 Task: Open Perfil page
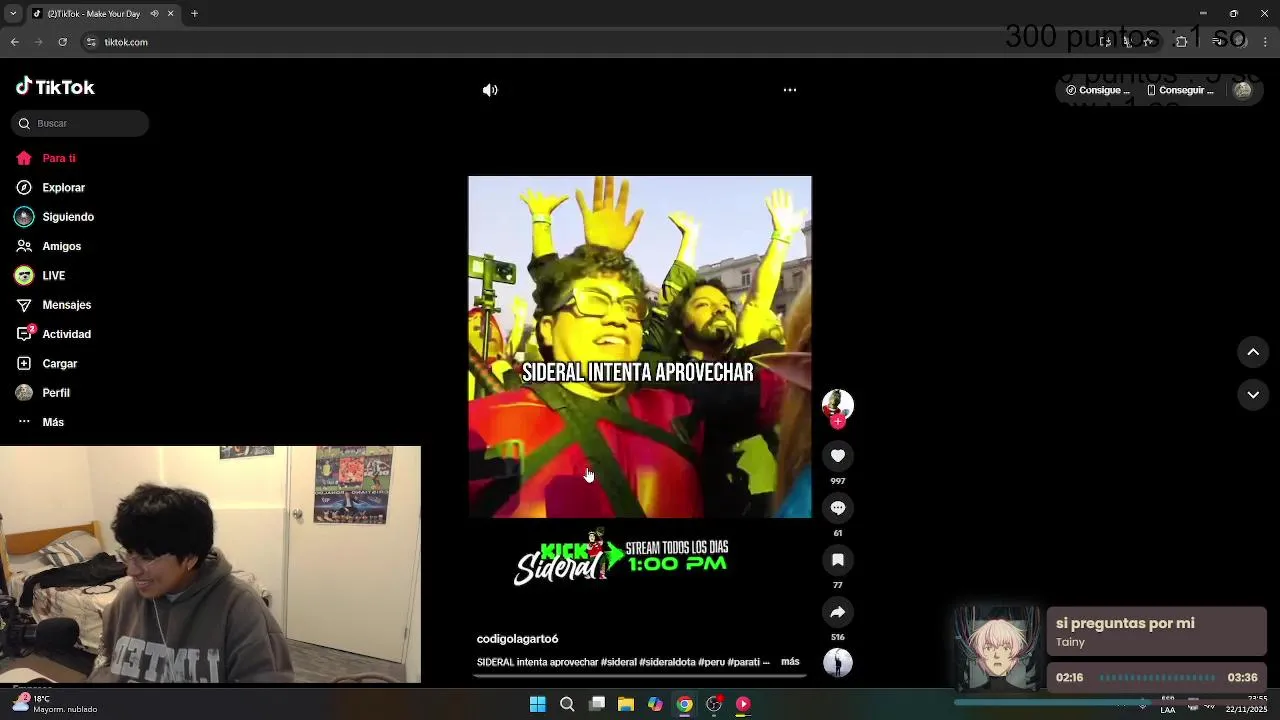42,393
